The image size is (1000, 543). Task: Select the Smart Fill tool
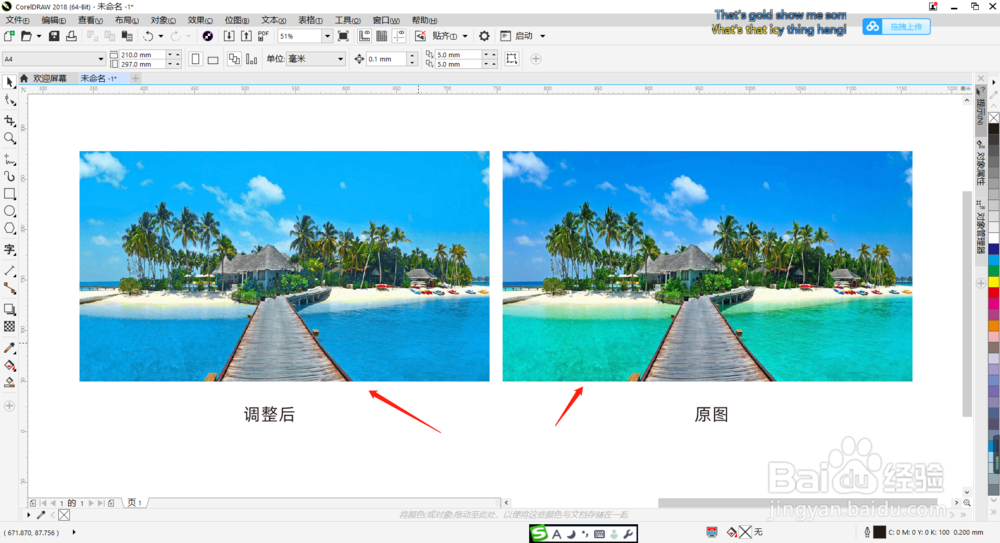pyautogui.click(x=10, y=383)
